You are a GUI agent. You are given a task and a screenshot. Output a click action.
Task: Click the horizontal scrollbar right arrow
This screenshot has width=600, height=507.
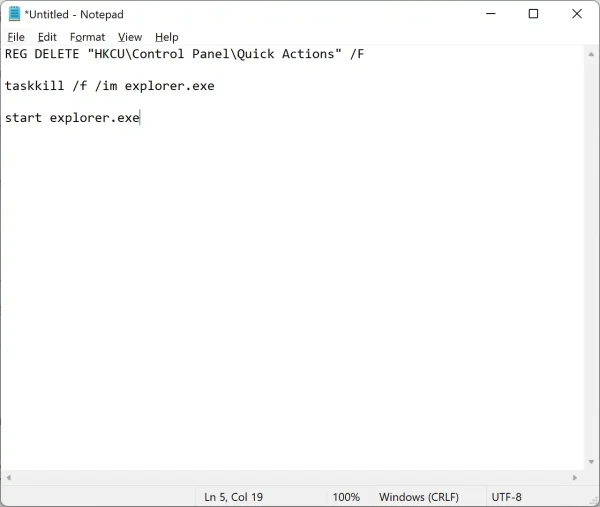coord(575,477)
